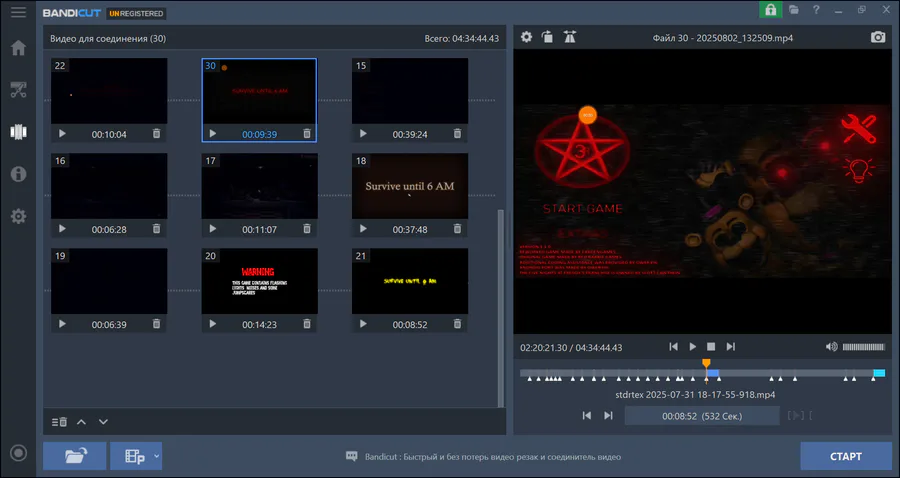The width and height of the screenshot is (900, 478).
Task: Delete clip 15 with trash icon
Action: coord(457,134)
